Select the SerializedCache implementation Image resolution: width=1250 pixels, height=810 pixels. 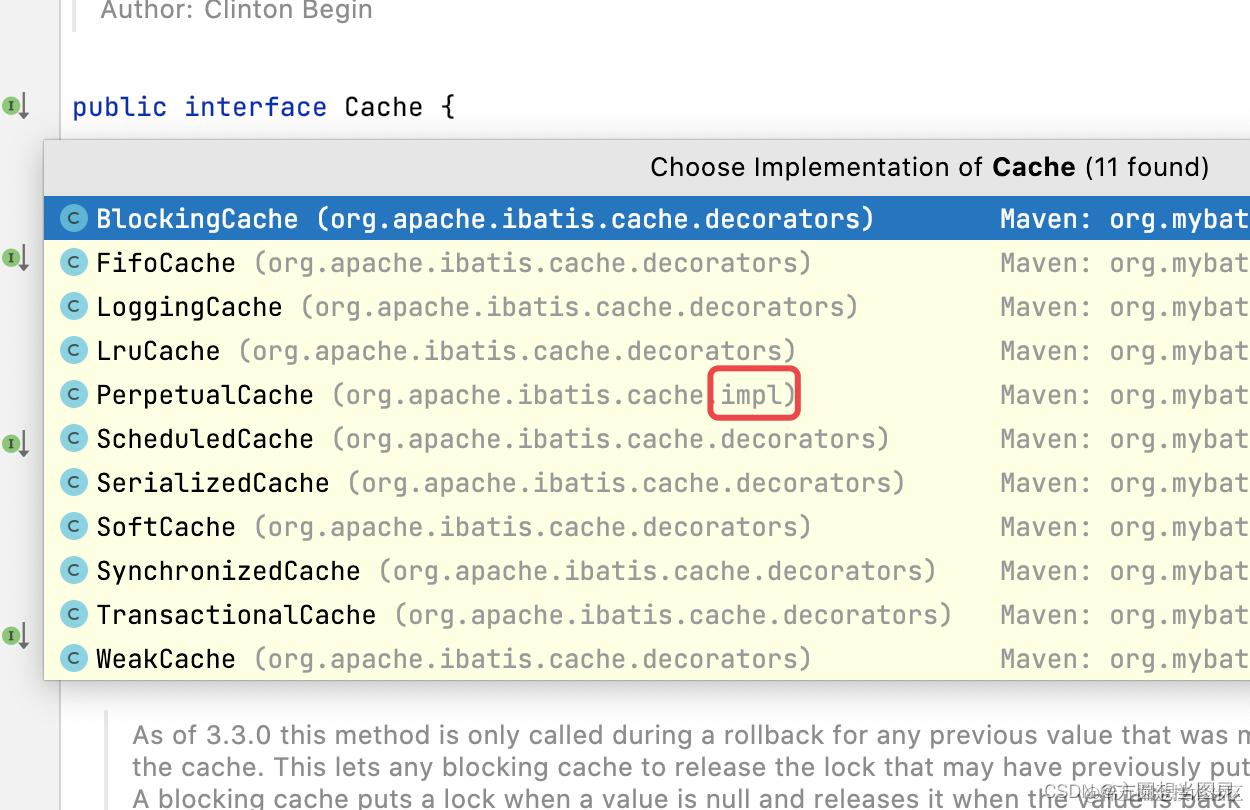point(213,483)
